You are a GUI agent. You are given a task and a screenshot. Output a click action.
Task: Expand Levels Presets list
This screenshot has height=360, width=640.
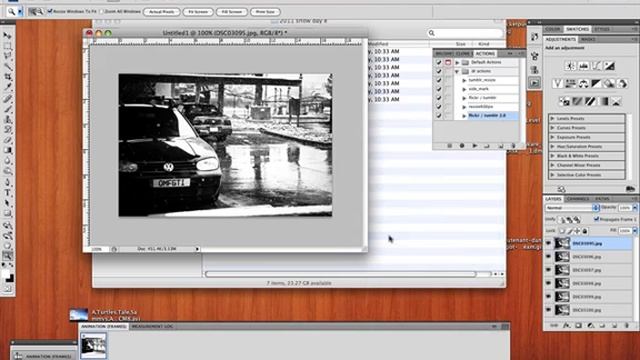[553, 118]
